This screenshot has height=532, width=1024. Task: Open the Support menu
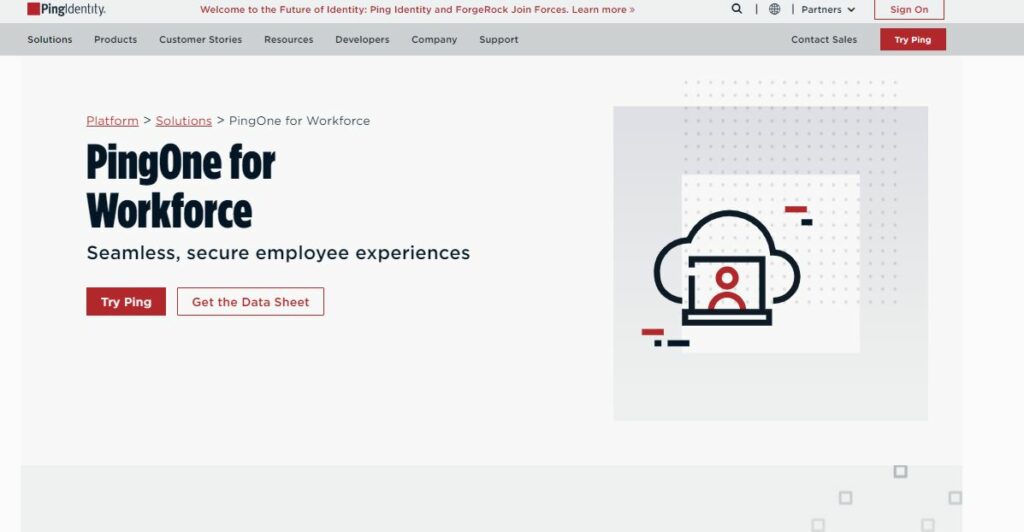coord(499,39)
